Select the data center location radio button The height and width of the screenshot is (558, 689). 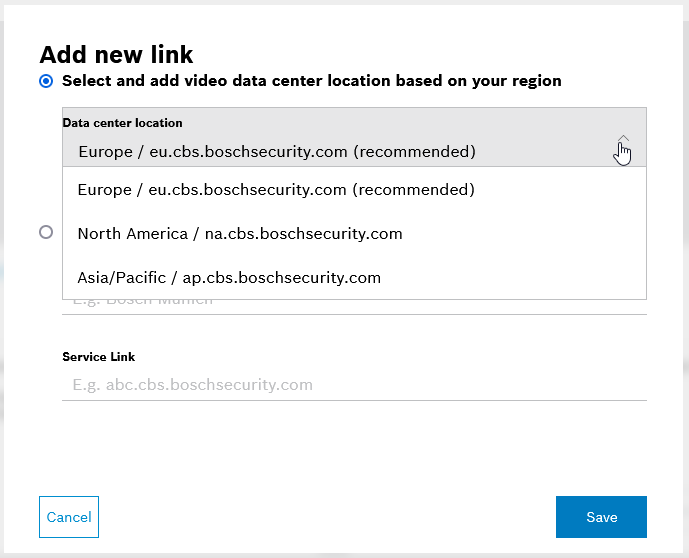click(x=46, y=81)
